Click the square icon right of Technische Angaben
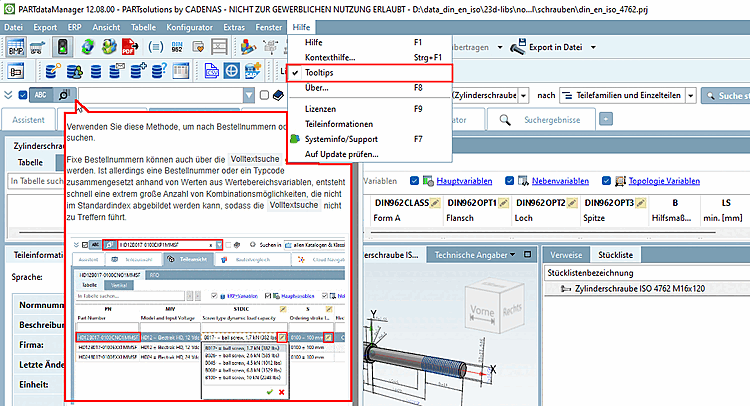This screenshot has height=406, width=750. tap(528, 254)
